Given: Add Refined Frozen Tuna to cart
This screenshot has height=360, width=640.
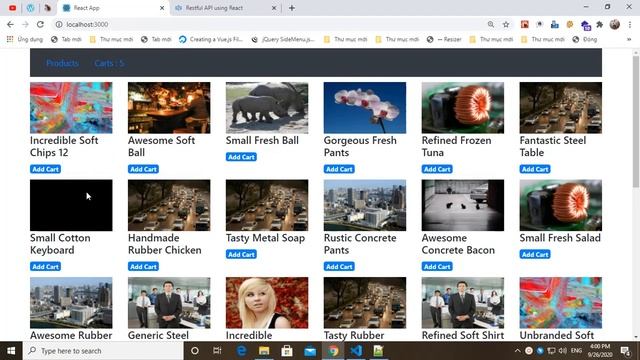Looking at the screenshot, I should (x=437, y=169).
